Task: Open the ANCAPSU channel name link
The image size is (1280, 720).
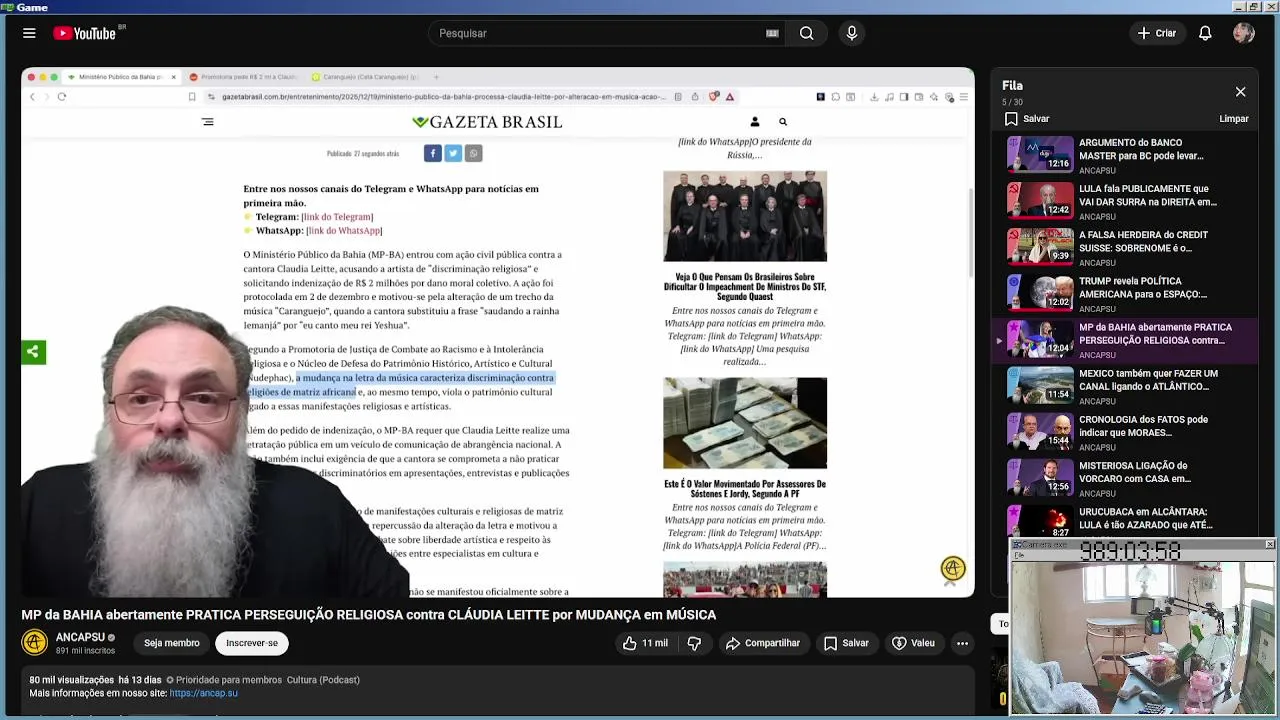Action: point(80,637)
